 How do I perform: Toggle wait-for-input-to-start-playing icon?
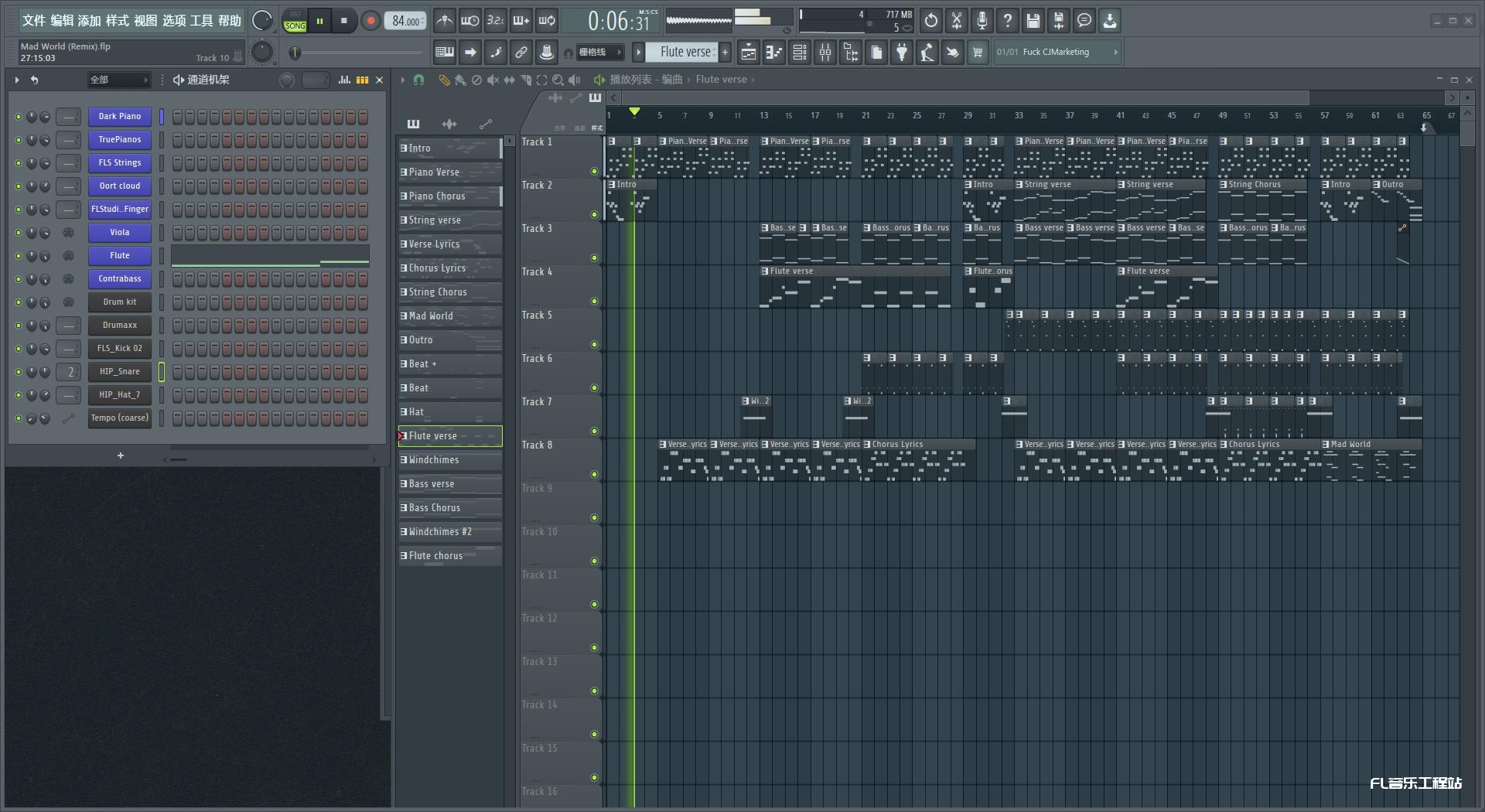[x=469, y=21]
